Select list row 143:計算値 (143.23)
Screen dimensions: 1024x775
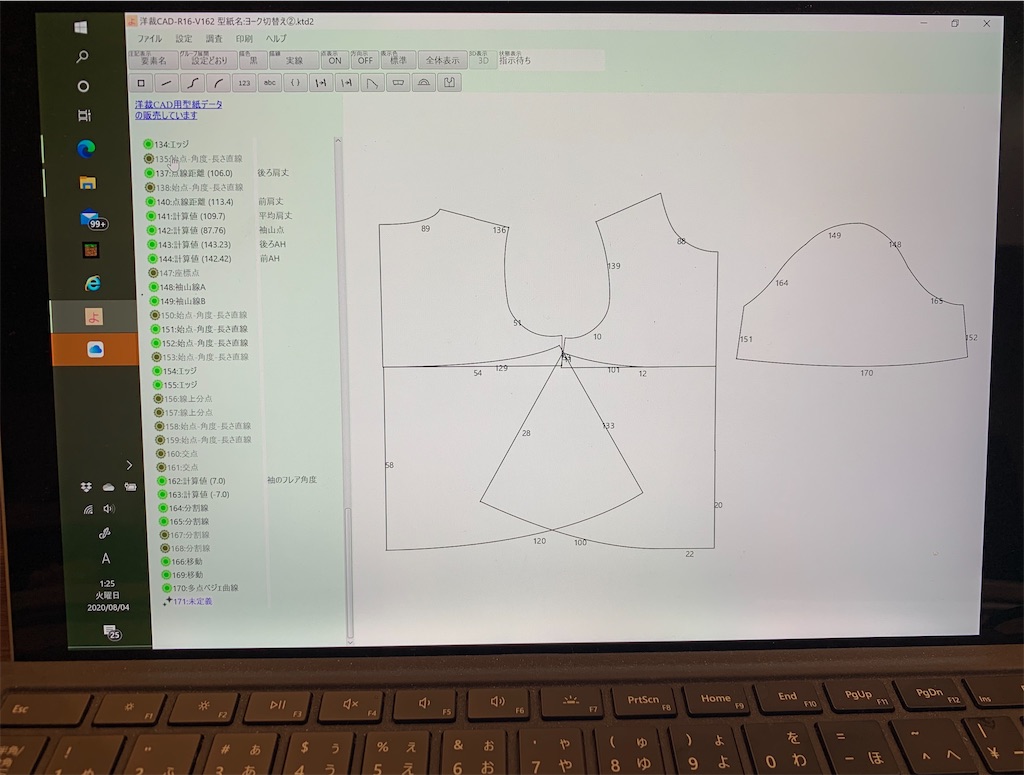pos(189,245)
